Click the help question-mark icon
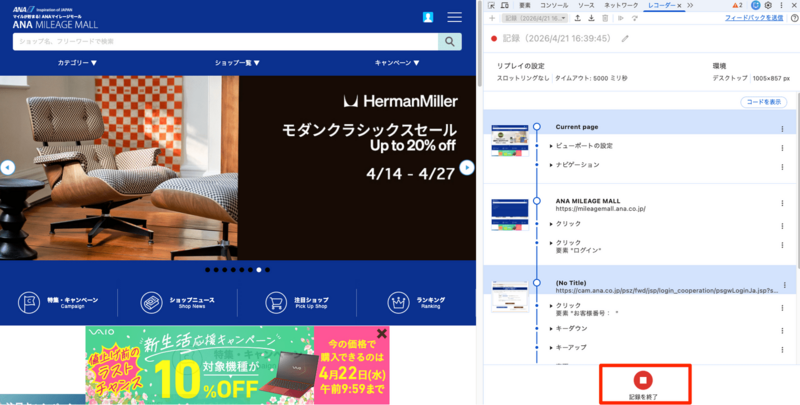The width and height of the screenshot is (800, 405). click(x=794, y=18)
